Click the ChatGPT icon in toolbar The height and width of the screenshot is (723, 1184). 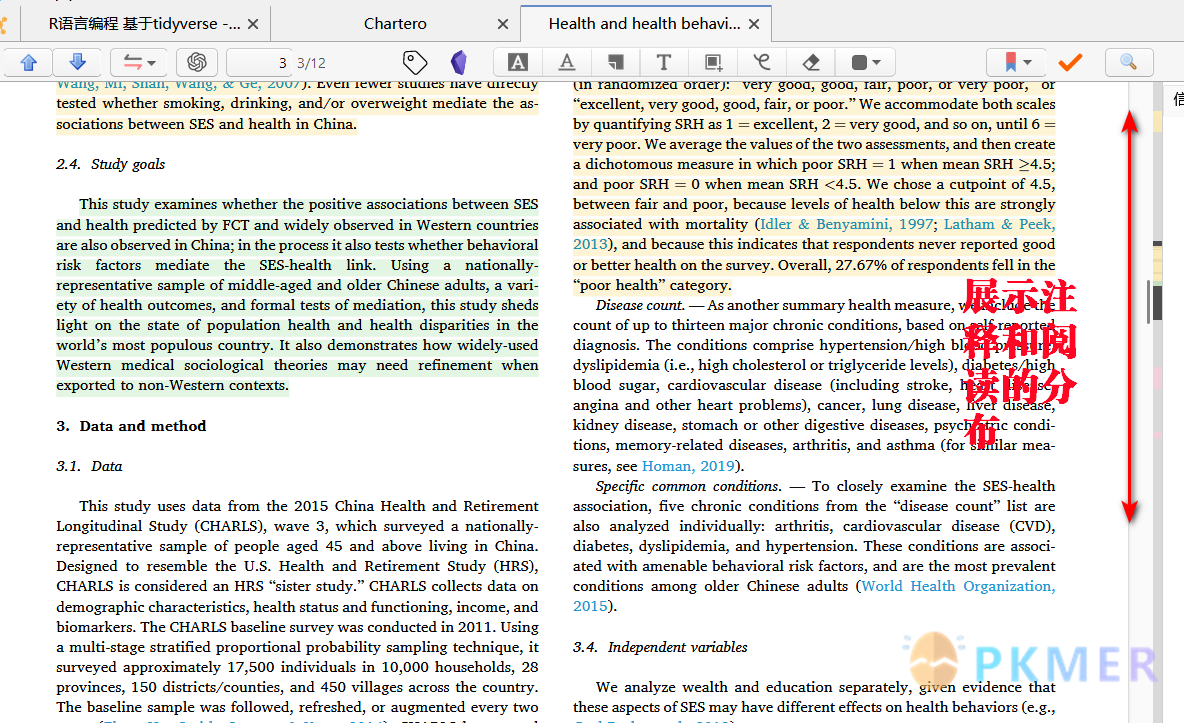(197, 62)
